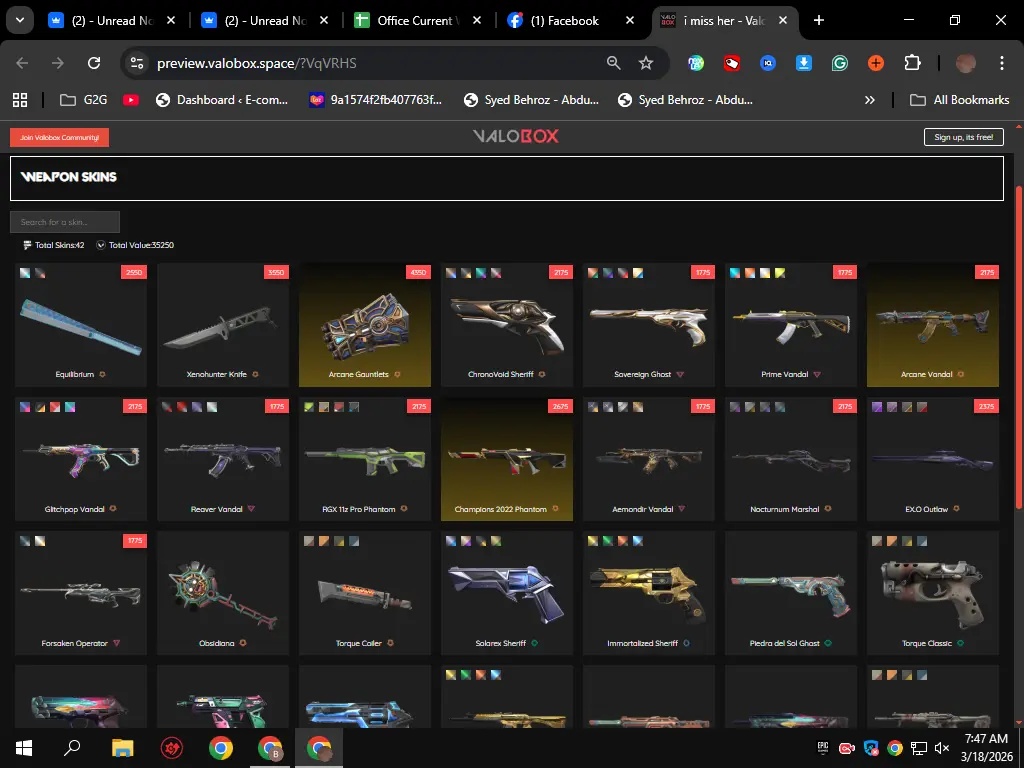Click the zoom magnifier in address bar
The image size is (1024, 768).
click(x=614, y=63)
